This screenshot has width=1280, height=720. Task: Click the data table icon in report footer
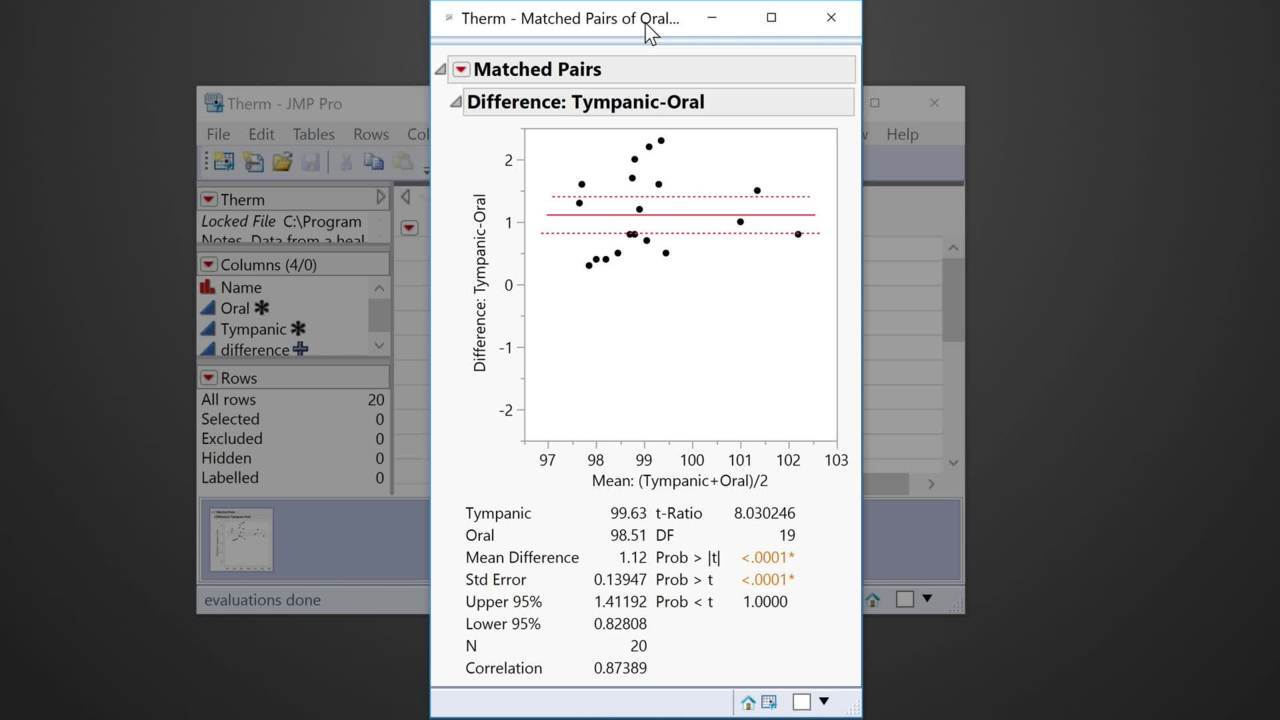769,702
